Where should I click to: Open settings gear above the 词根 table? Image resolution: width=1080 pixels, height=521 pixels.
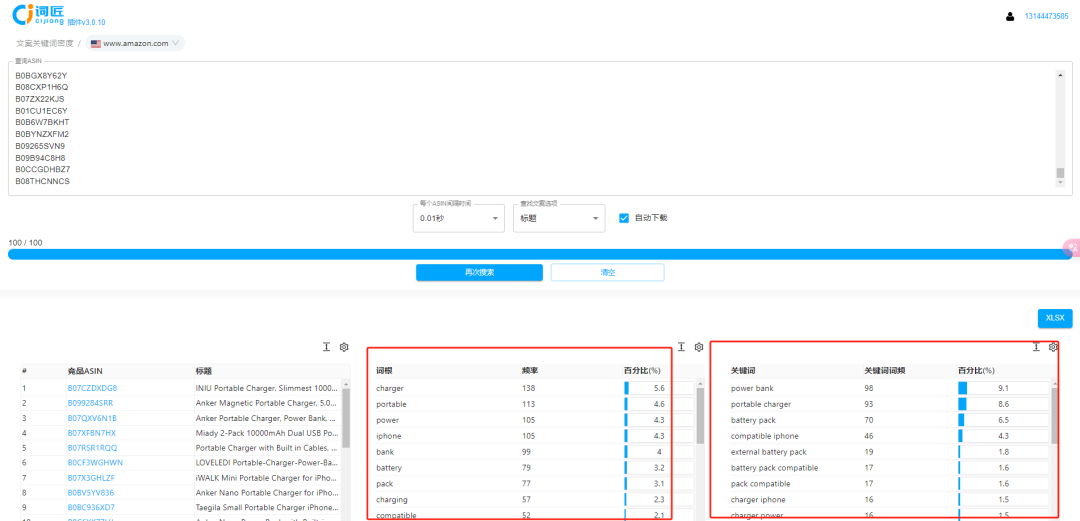click(x=698, y=347)
